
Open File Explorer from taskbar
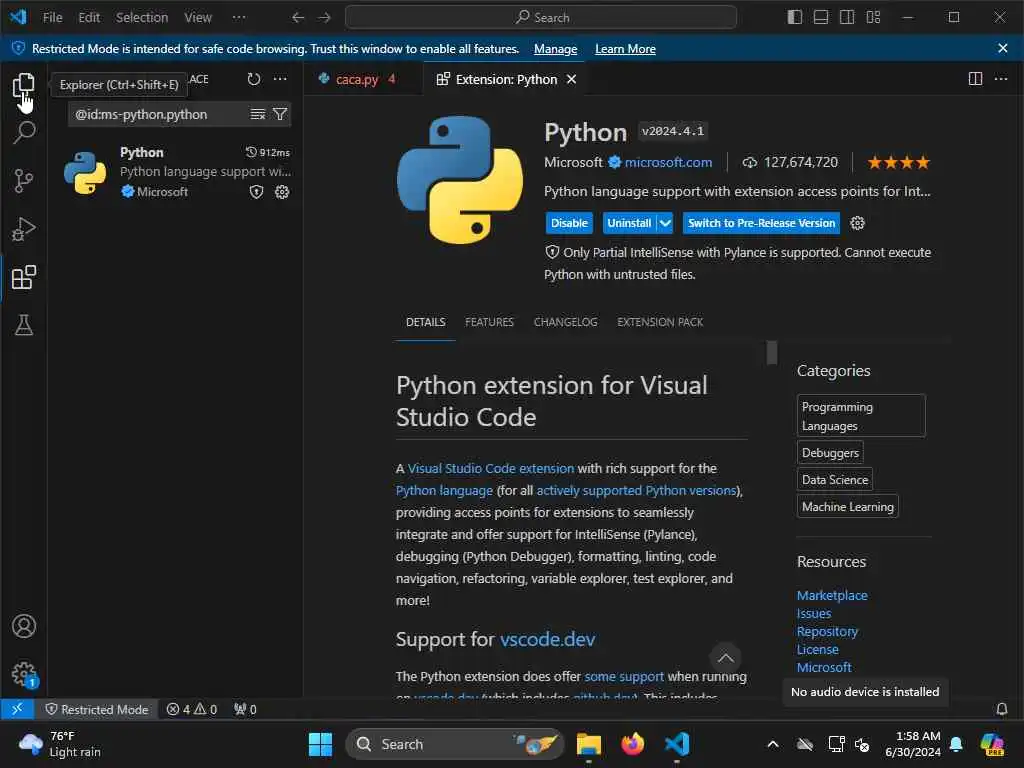(588, 744)
